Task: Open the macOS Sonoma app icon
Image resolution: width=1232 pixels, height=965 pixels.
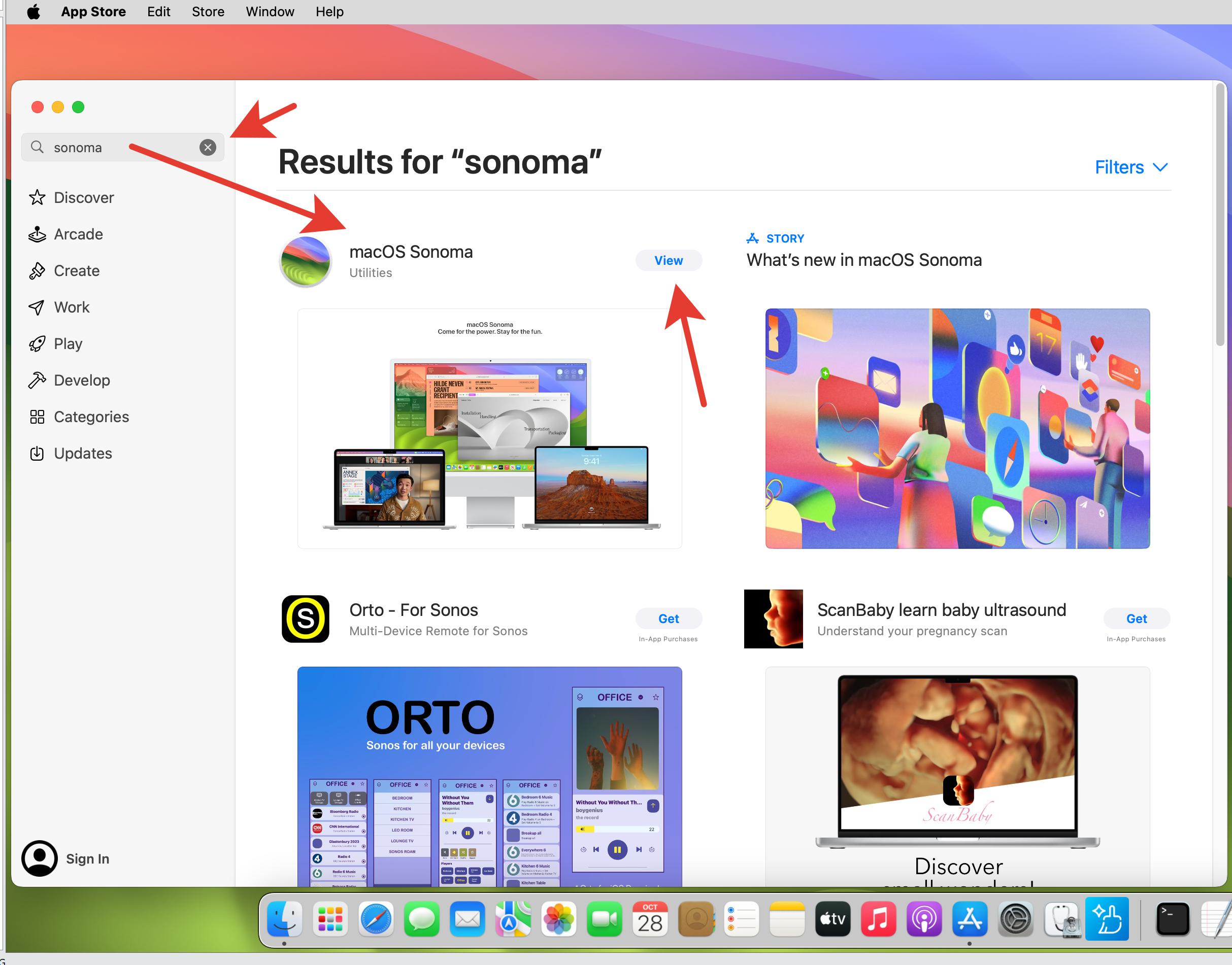Action: click(306, 262)
